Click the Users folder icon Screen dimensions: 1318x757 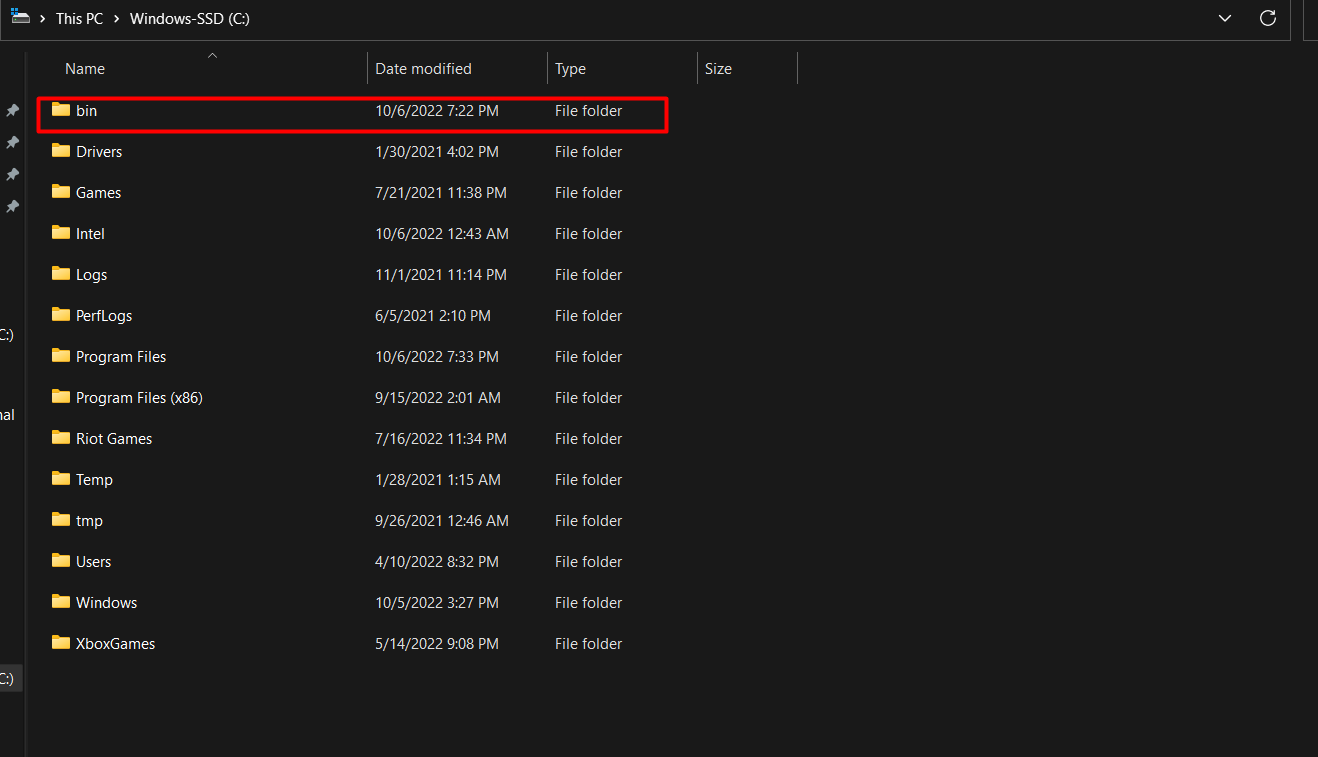pyautogui.click(x=61, y=561)
